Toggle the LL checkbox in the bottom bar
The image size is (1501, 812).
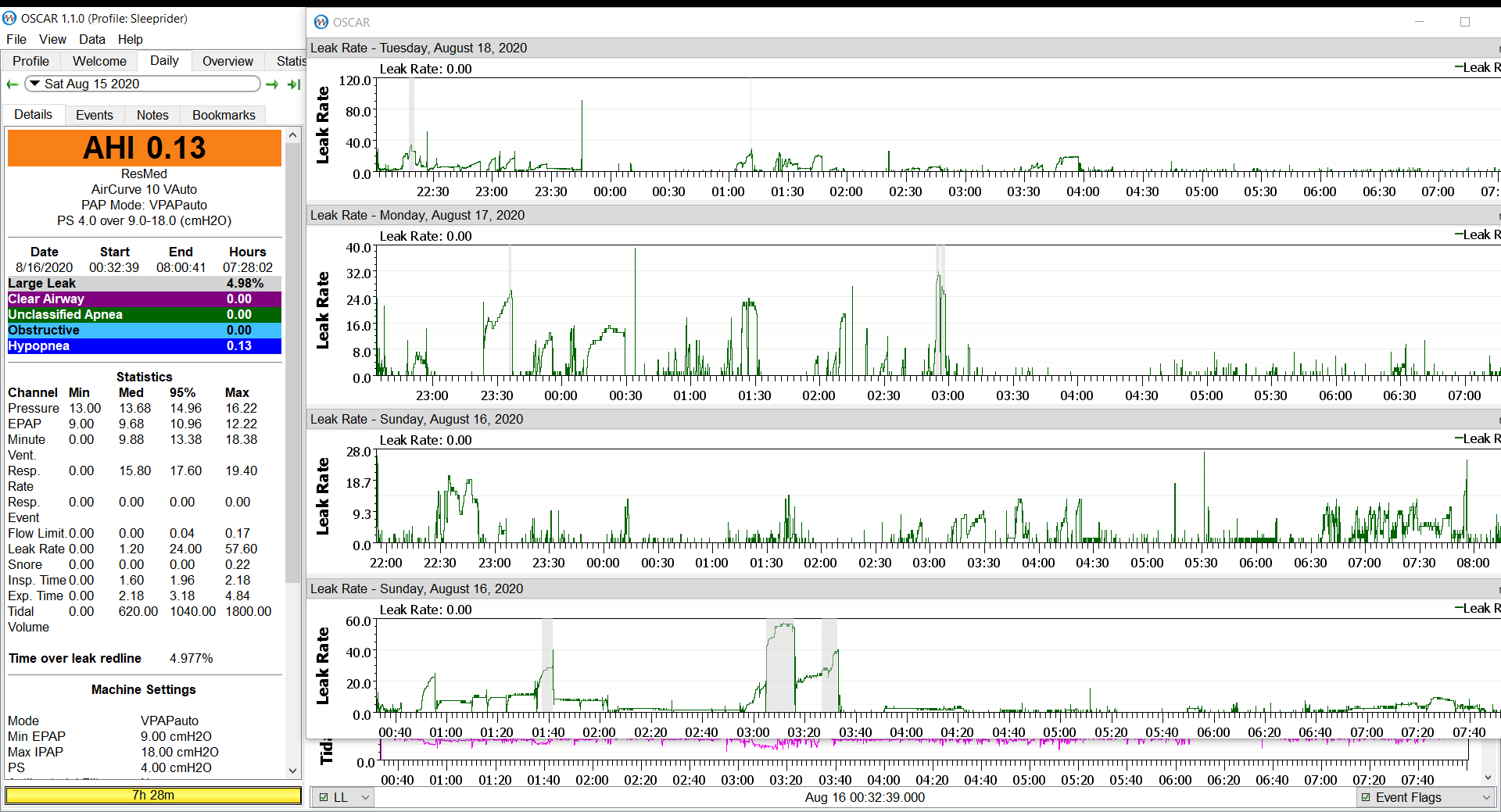pyautogui.click(x=324, y=797)
